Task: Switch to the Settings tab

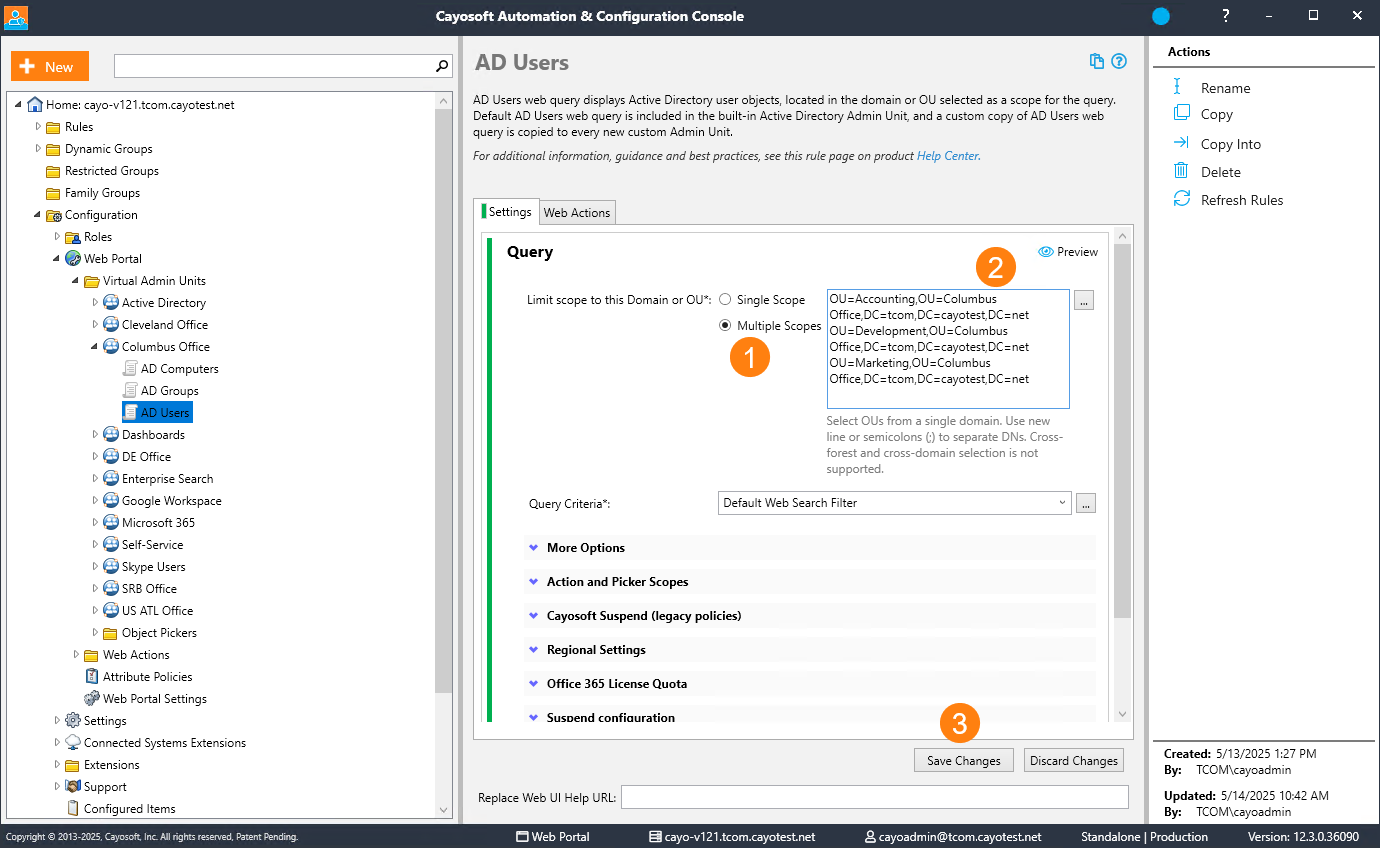Action: click(507, 211)
